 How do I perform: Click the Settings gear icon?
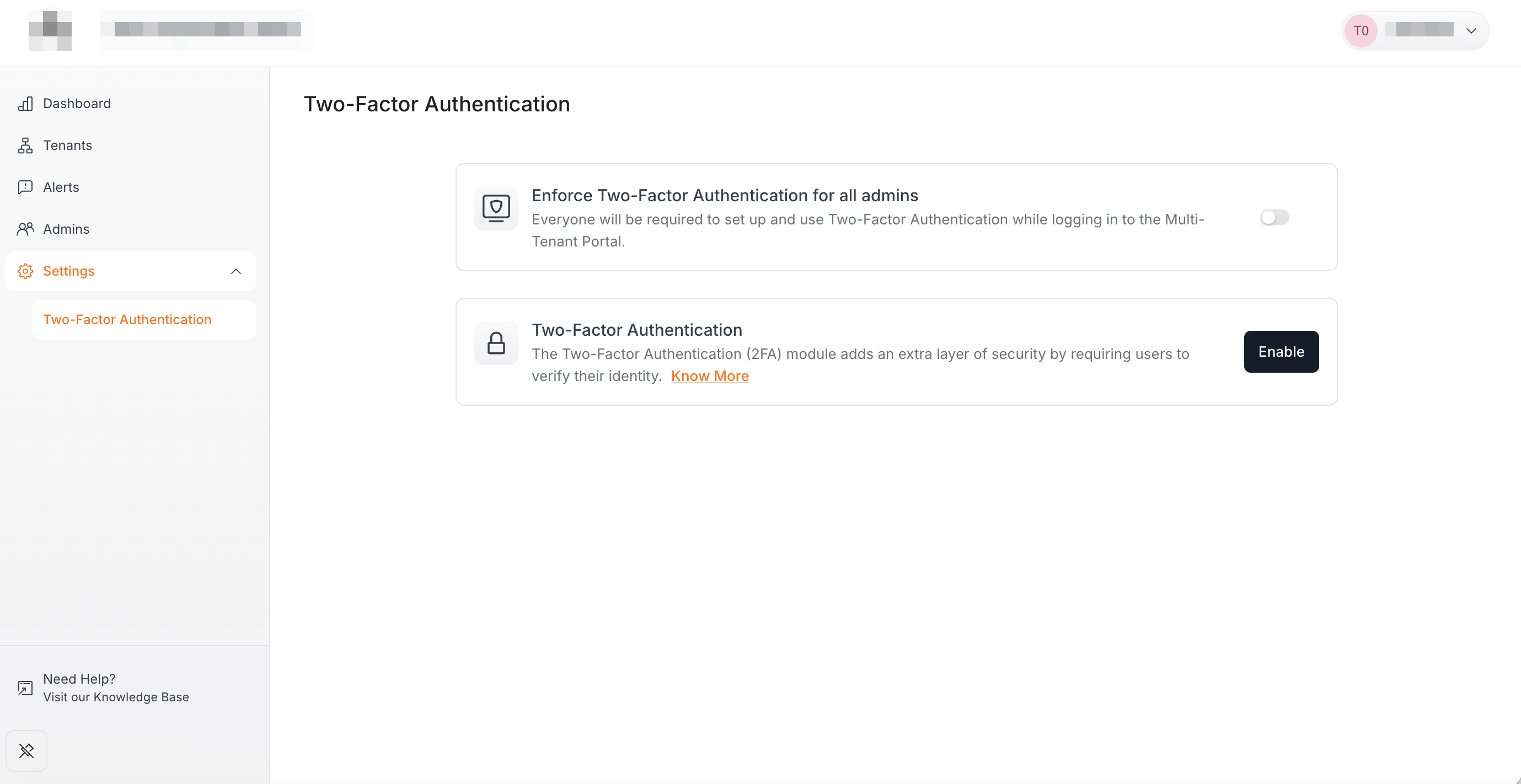[25, 271]
